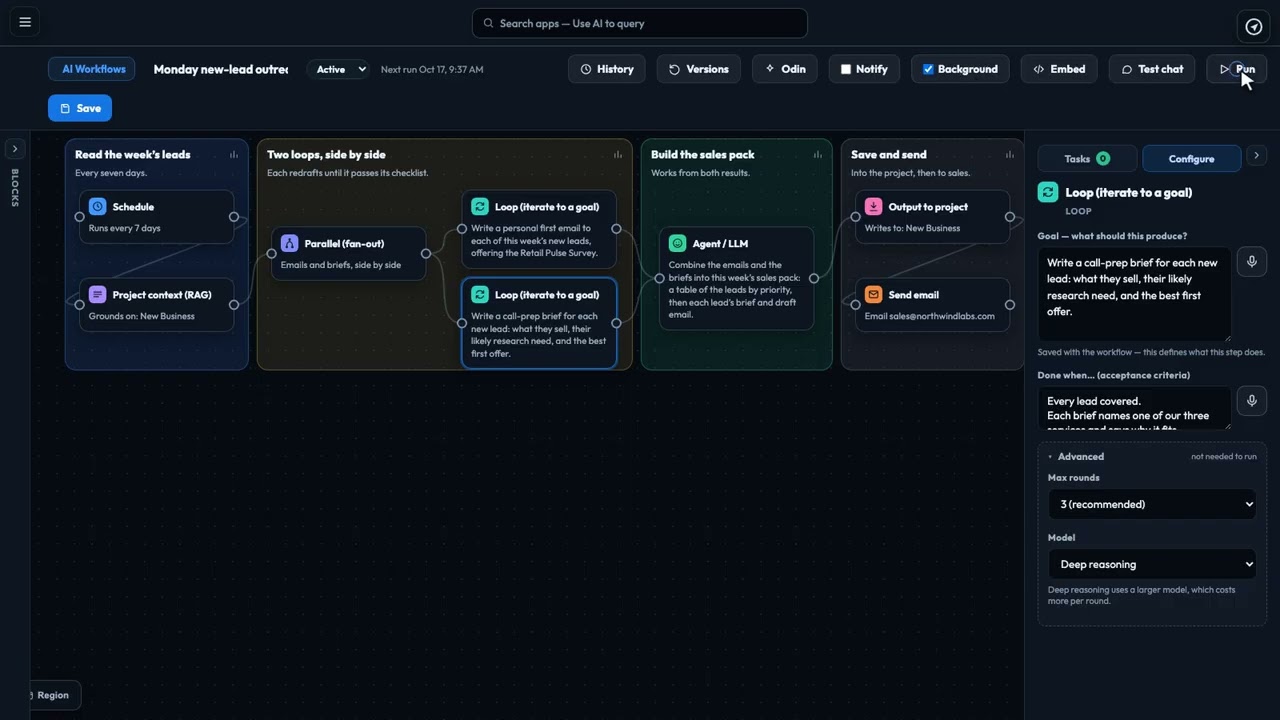Open the Model Deep reasoning dropdown
Image resolution: width=1280 pixels, height=720 pixels.
tap(1152, 564)
